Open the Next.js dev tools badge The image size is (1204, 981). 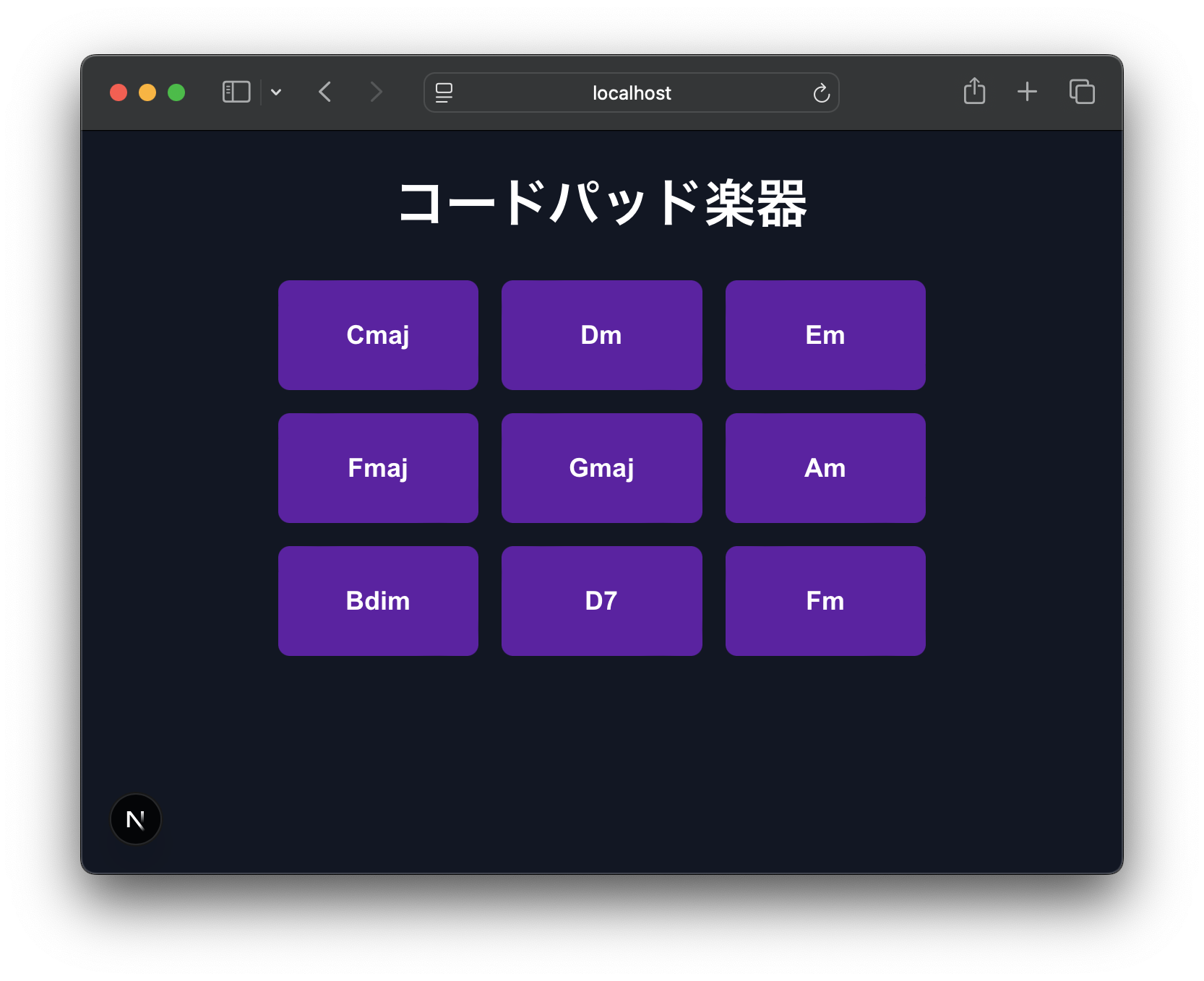click(136, 819)
